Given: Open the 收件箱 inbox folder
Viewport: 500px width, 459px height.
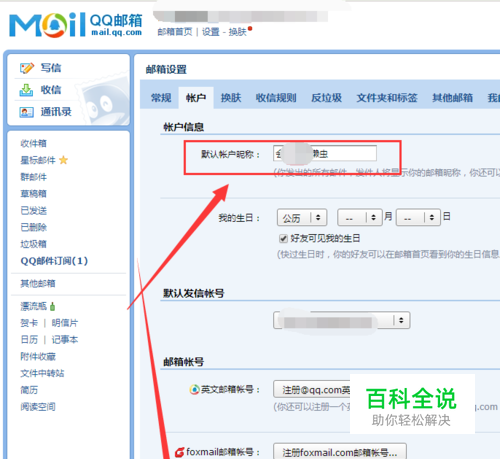Looking at the screenshot, I should point(34,143).
